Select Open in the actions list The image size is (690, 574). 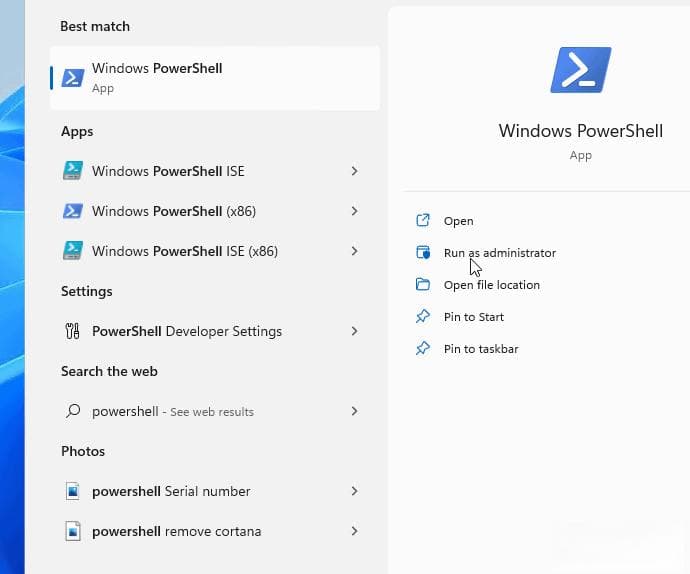(459, 221)
